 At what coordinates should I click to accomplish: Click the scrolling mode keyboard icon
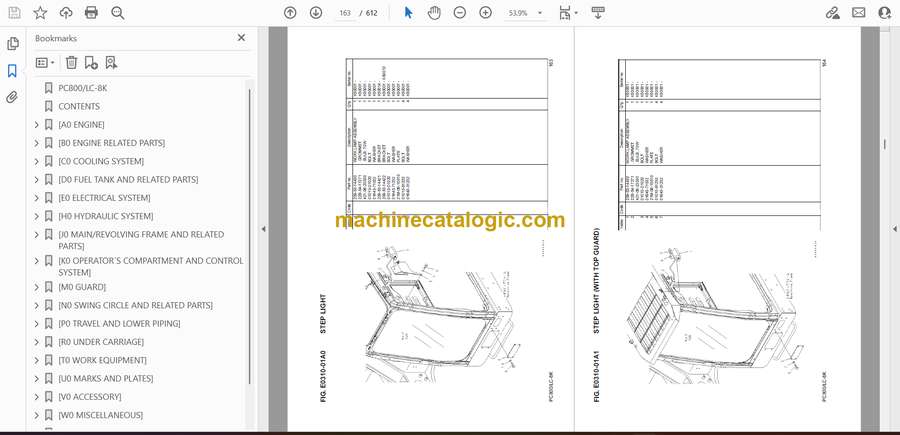pos(598,13)
